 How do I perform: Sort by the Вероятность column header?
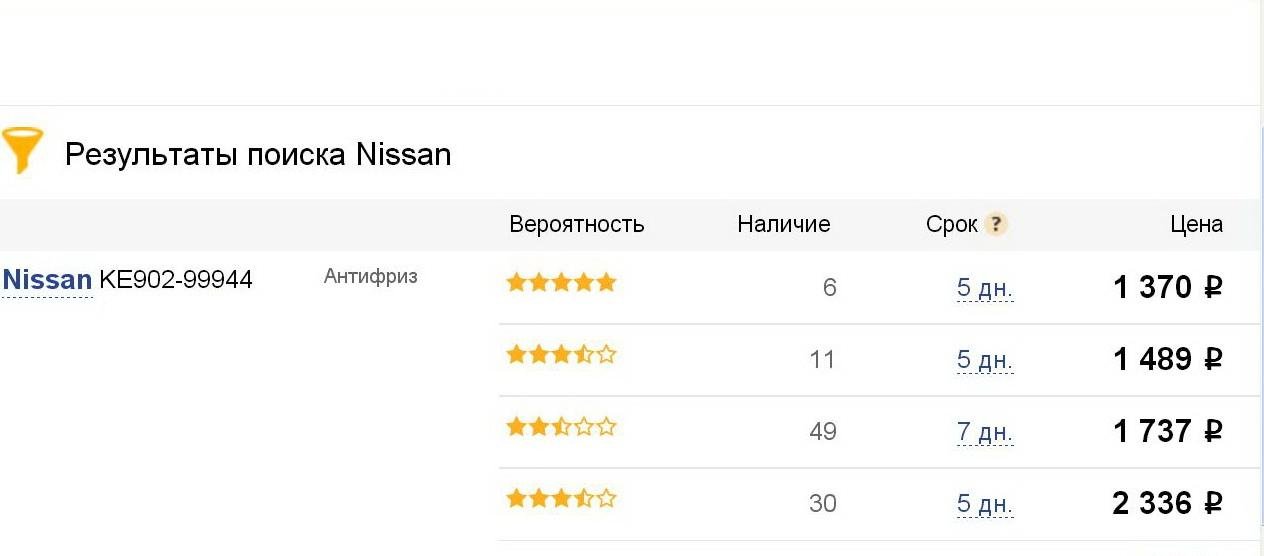pos(577,225)
